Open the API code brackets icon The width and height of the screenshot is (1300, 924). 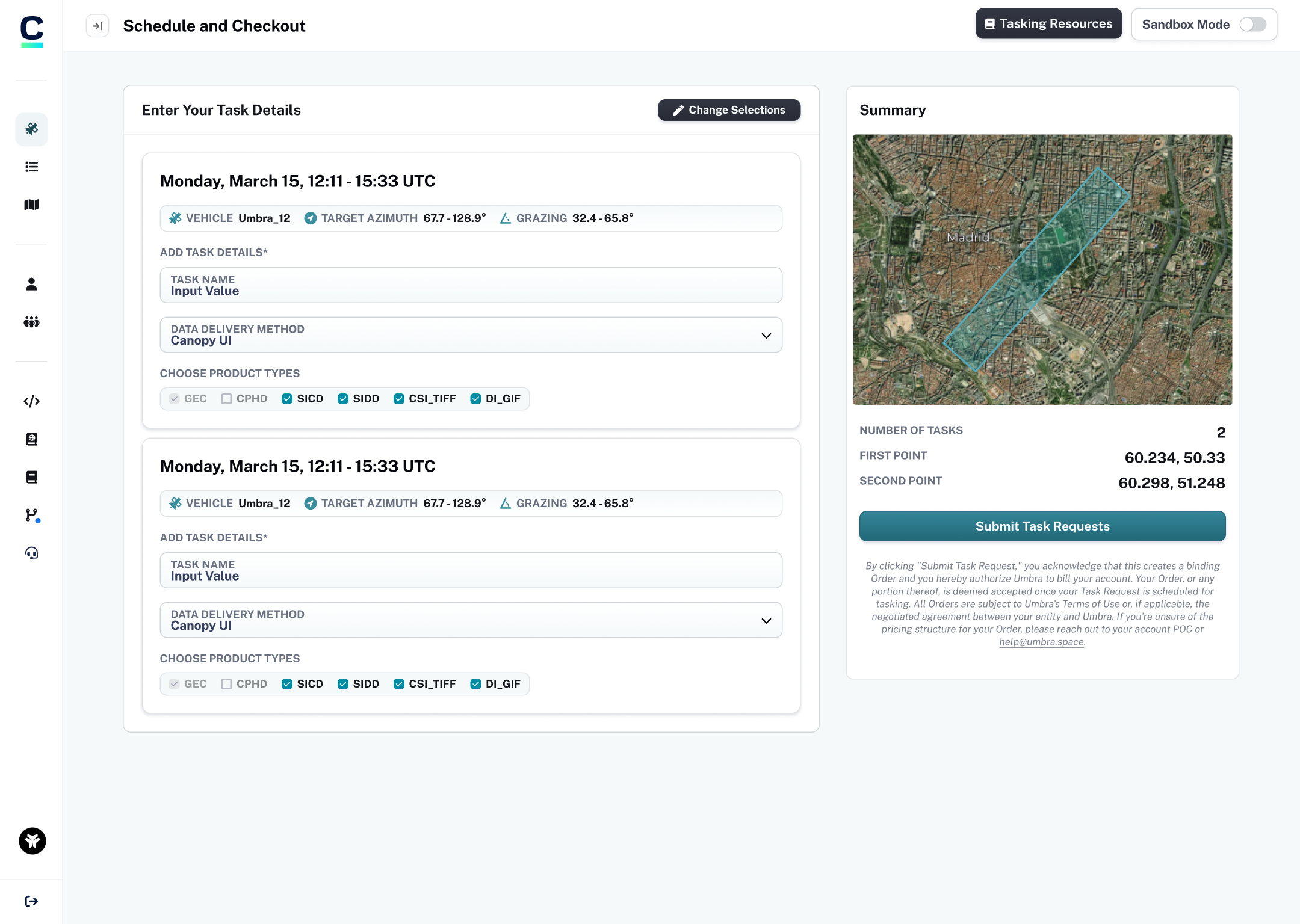pos(31,401)
